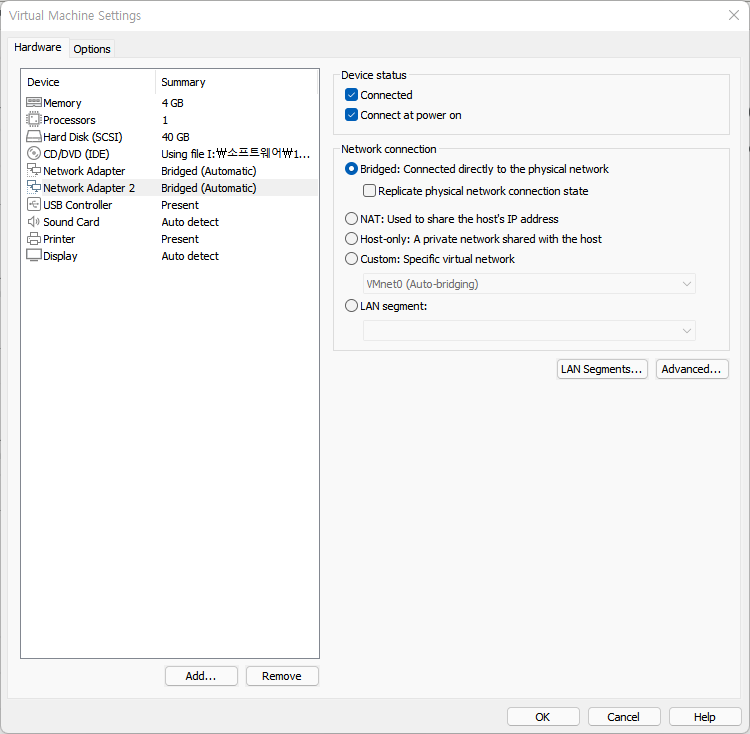Click the Display monitor icon
The height and width of the screenshot is (734, 750).
[x=33, y=255]
